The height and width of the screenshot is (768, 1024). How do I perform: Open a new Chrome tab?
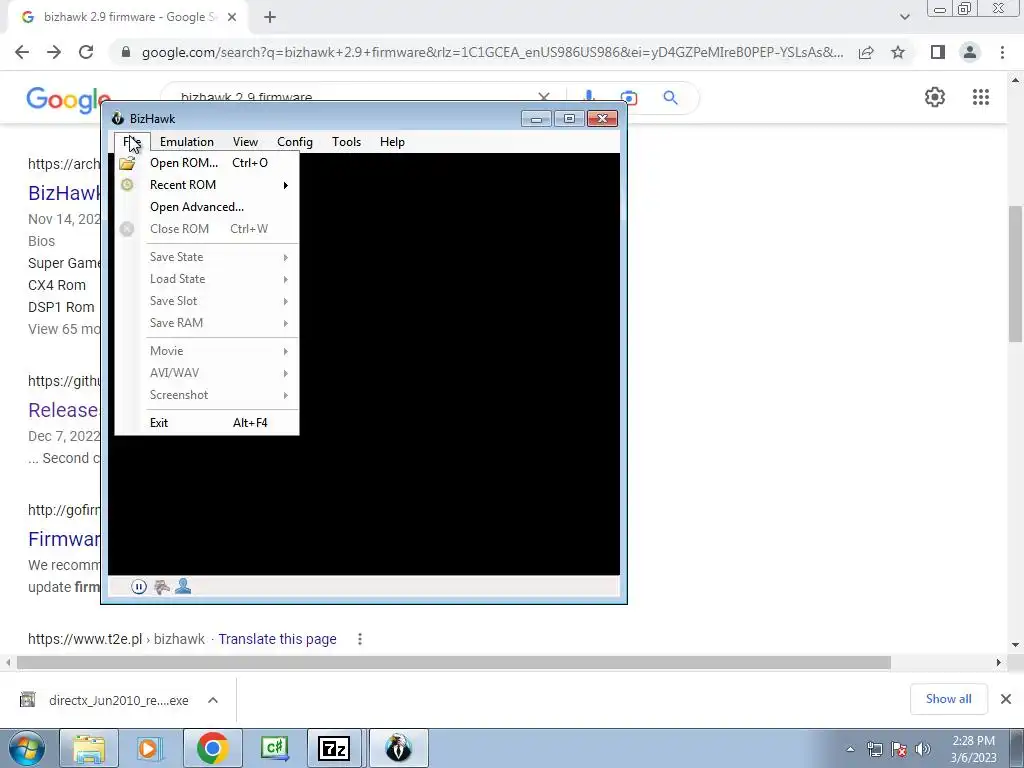tap(270, 18)
